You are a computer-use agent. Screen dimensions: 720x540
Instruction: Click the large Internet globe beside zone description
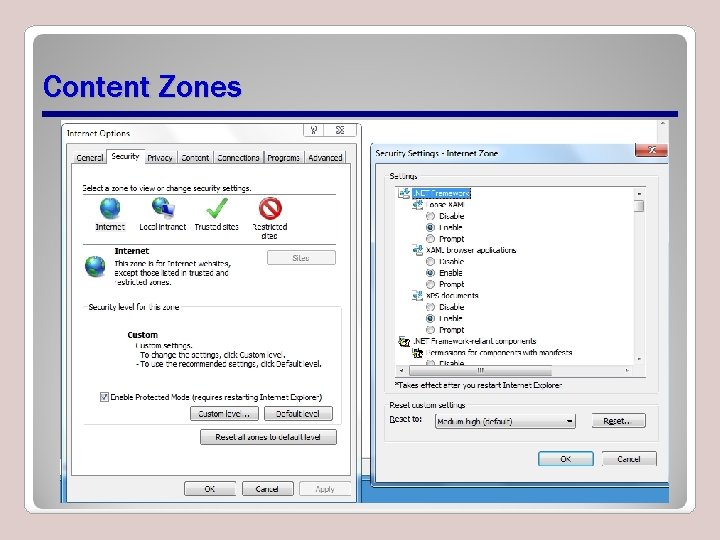coord(95,266)
